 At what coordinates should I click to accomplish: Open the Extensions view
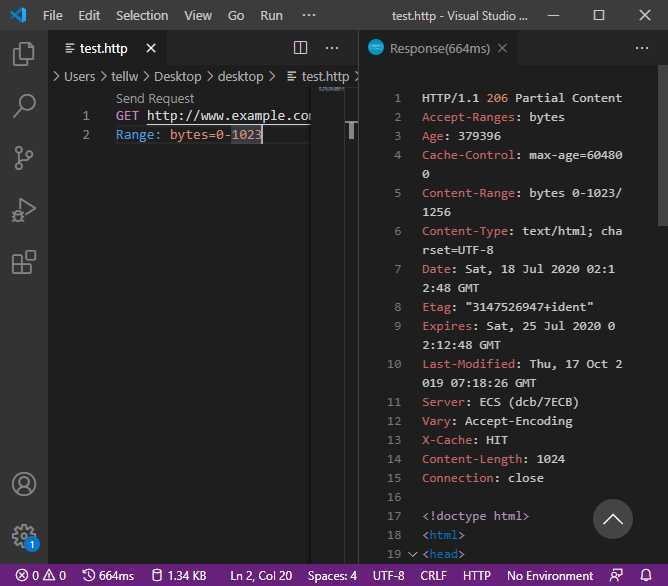(23, 262)
